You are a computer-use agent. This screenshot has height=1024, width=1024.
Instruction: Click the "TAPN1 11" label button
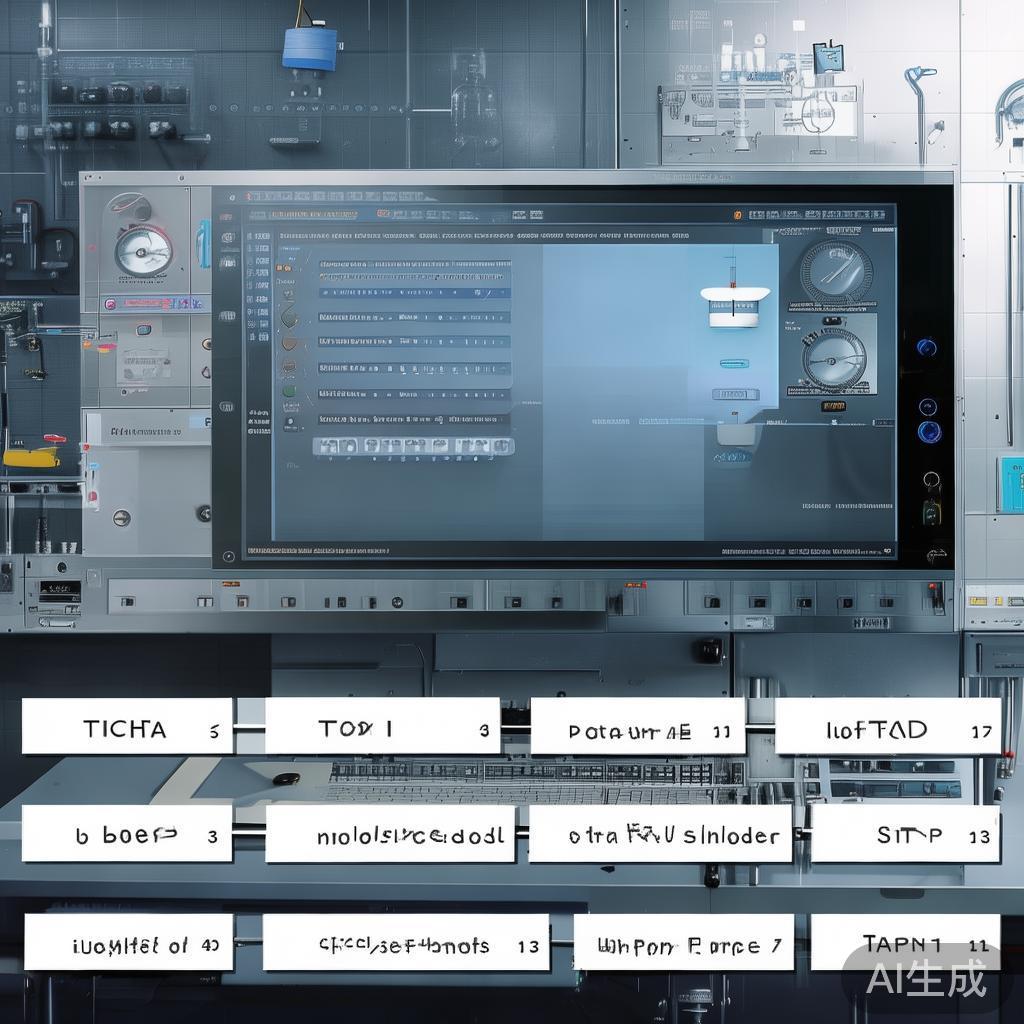click(905, 942)
